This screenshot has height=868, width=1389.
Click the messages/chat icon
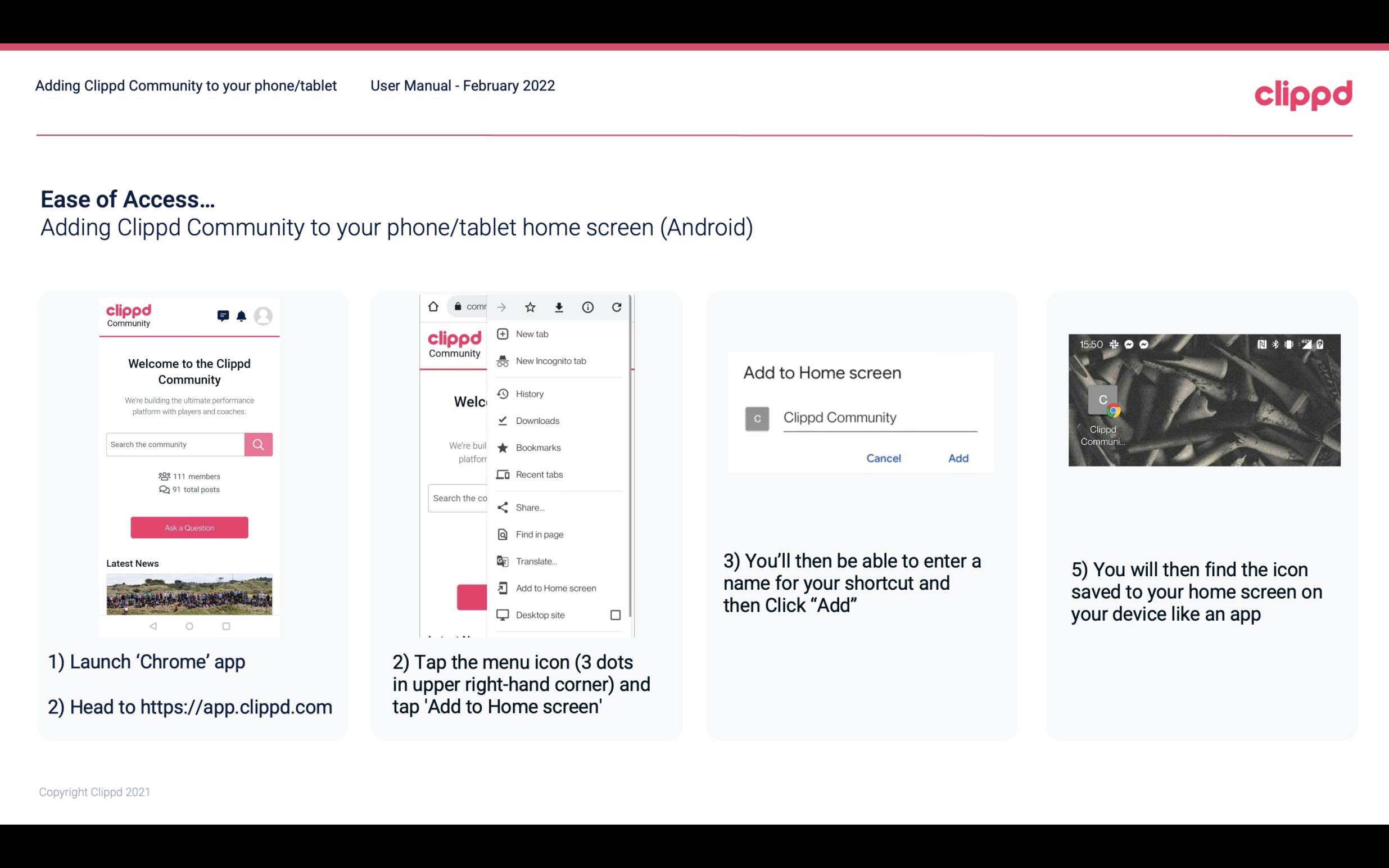click(x=222, y=315)
